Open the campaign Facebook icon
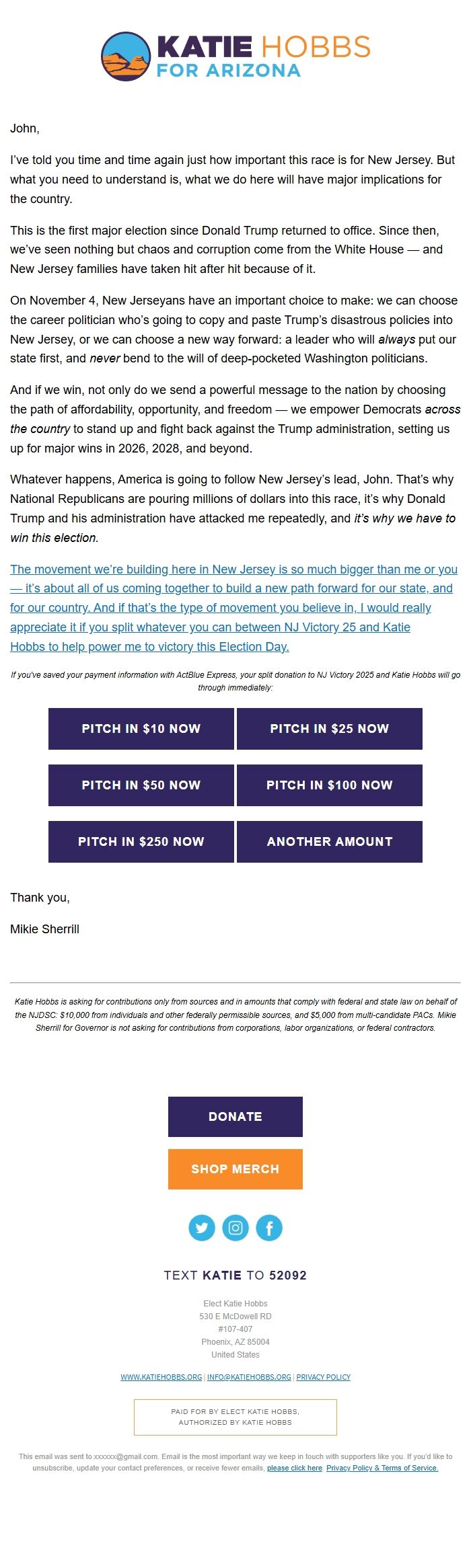The width and height of the screenshot is (471, 1568). [x=268, y=1226]
